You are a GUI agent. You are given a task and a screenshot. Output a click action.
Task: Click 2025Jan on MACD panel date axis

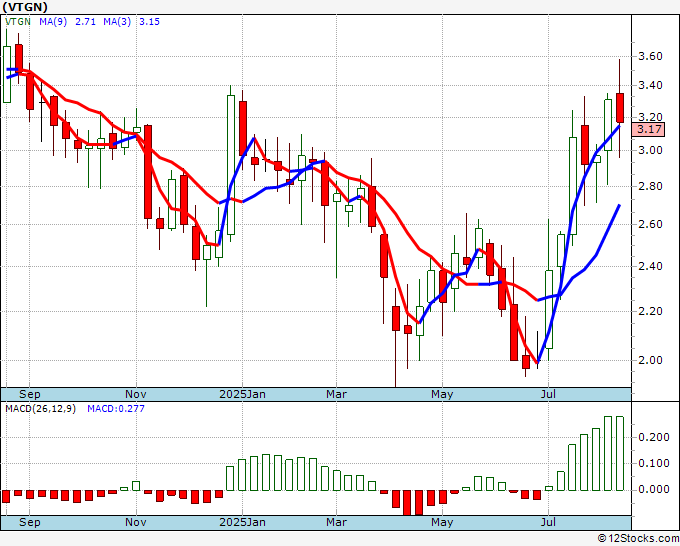coord(242,522)
